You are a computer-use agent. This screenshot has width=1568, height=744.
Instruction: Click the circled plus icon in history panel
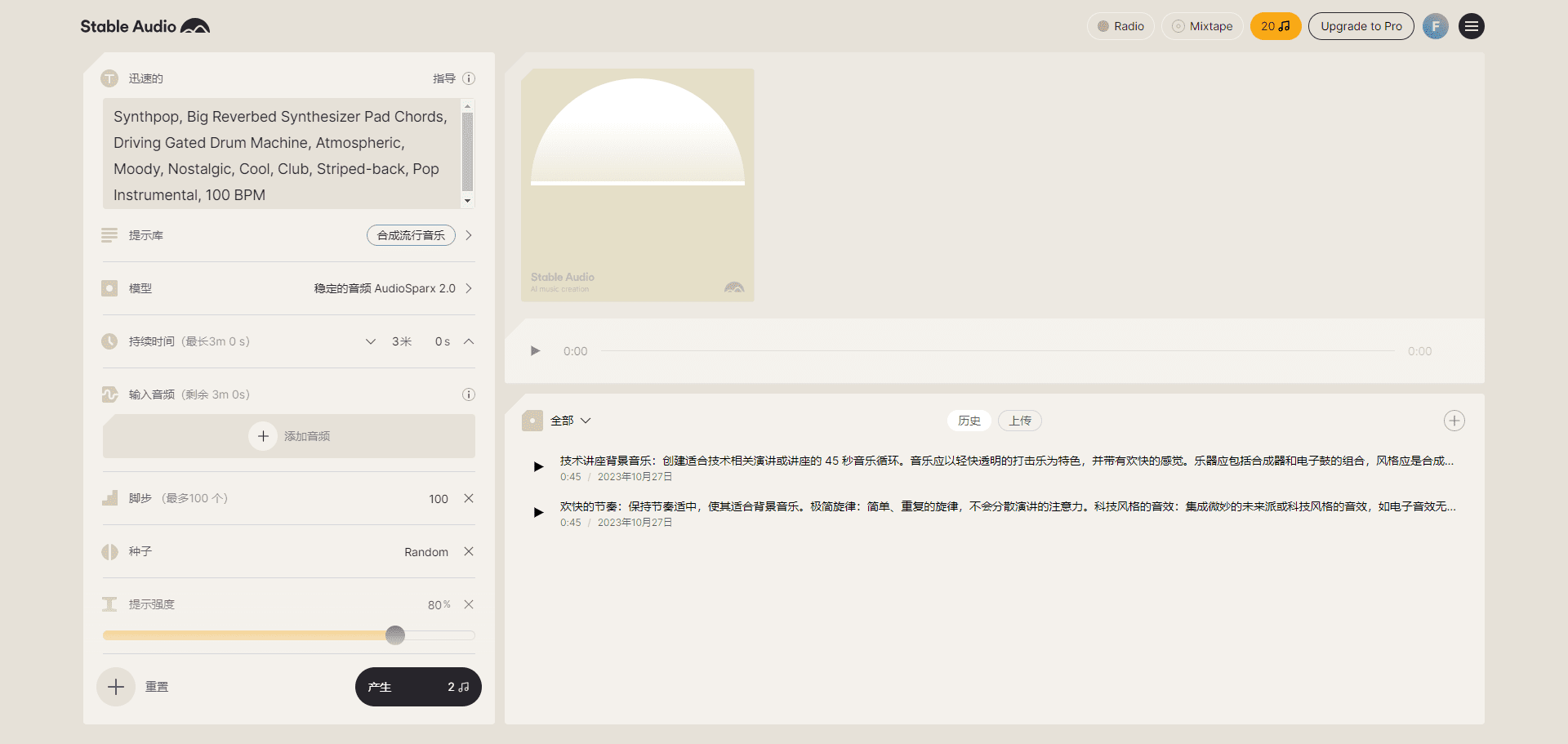pos(1454,421)
